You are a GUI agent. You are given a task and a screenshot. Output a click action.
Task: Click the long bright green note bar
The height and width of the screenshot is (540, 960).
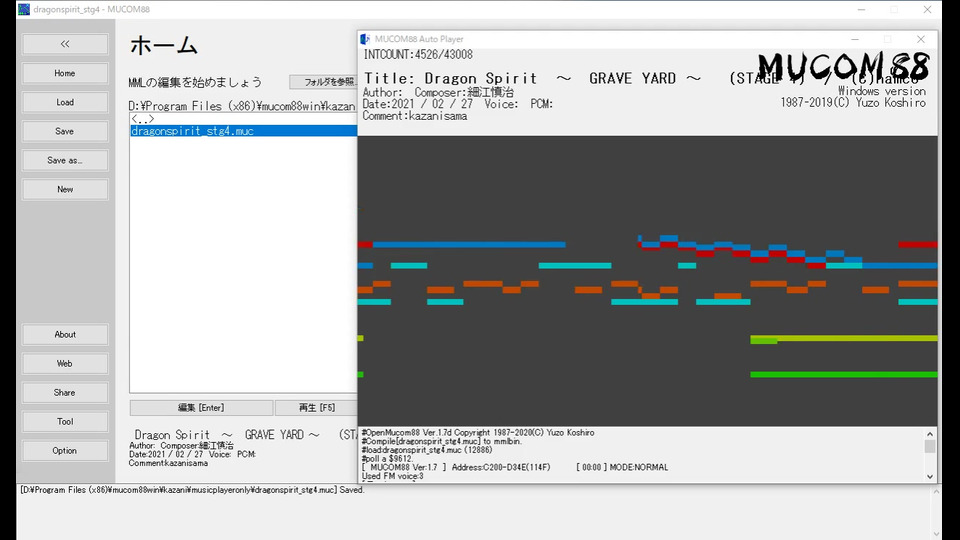tap(844, 374)
